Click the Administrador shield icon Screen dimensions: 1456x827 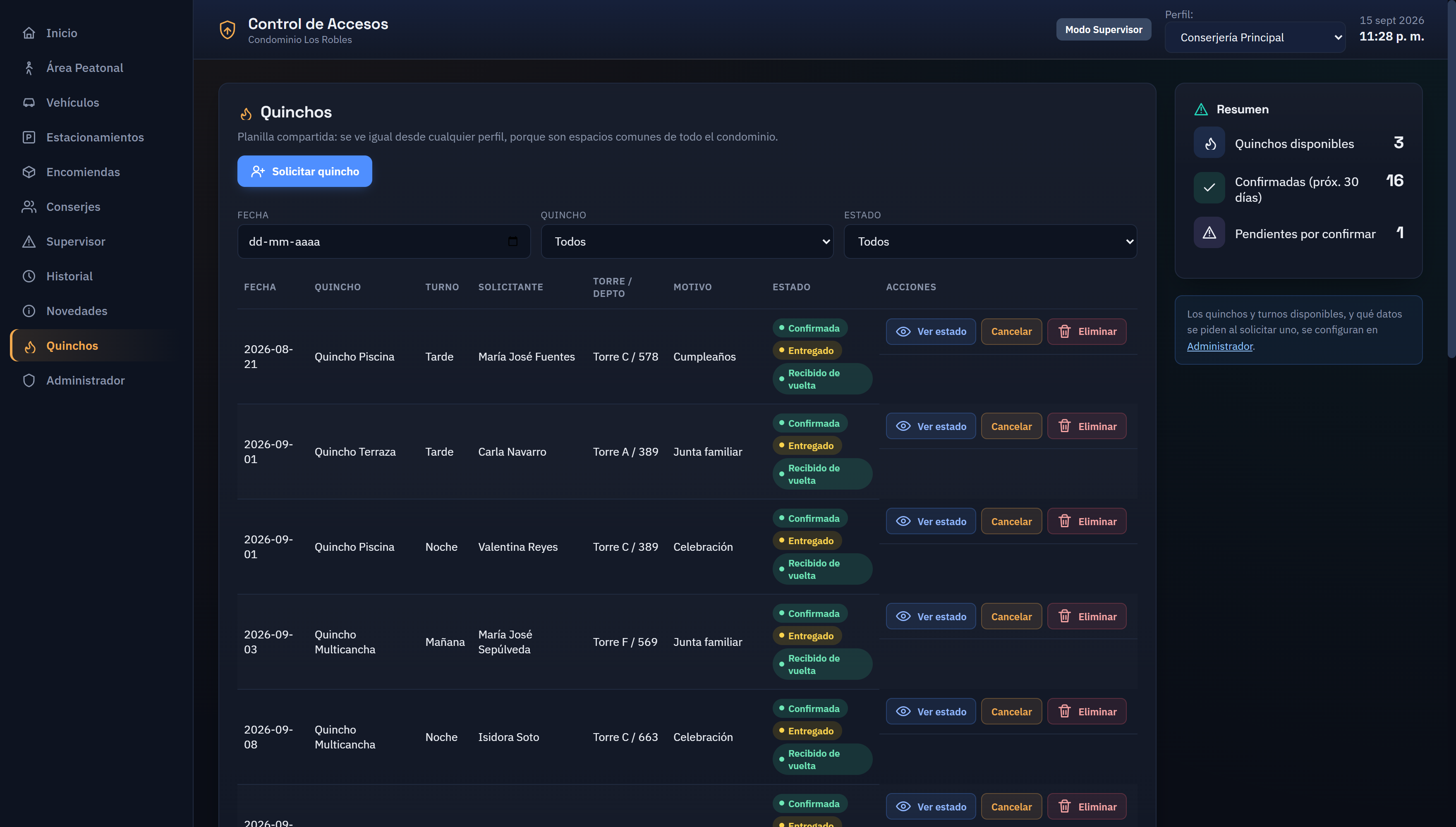[29, 380]
